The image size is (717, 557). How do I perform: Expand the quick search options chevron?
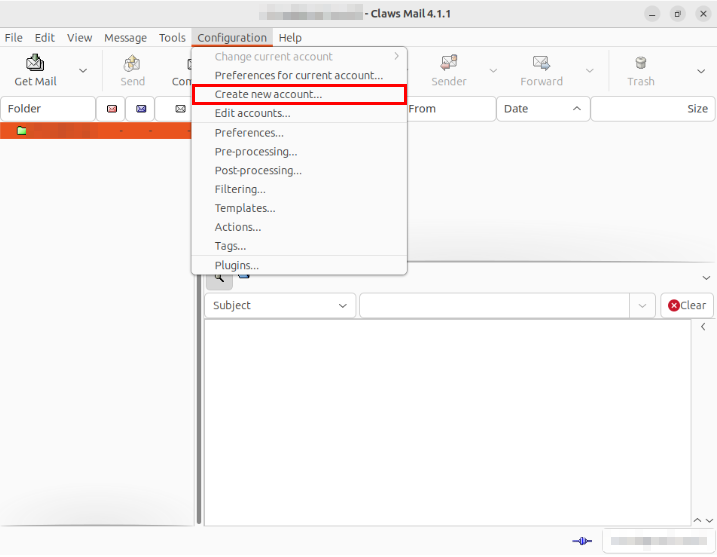tap(706, 278)
